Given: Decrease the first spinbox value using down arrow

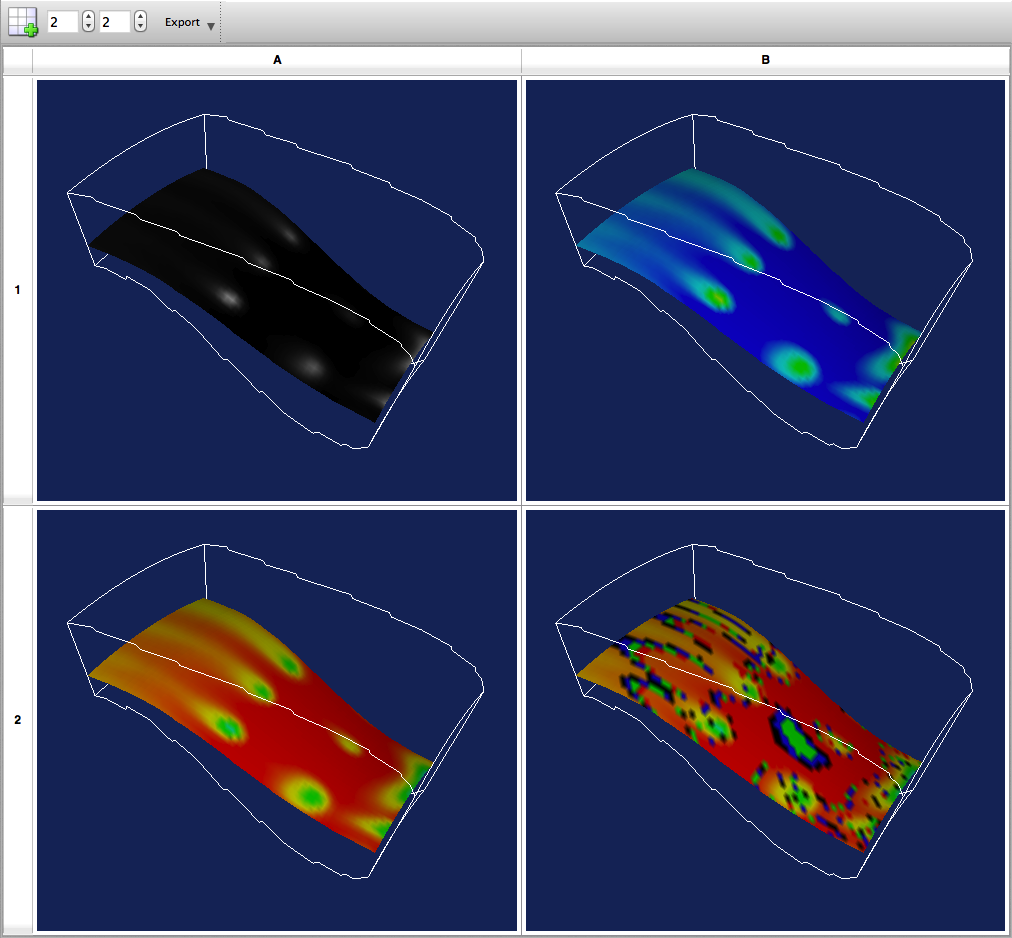Looking at the screenshot, I should (x=88, y=27).
